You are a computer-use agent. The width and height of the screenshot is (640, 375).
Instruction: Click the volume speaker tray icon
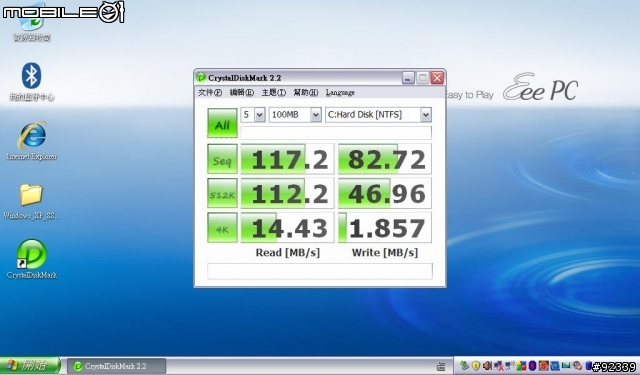coord(487,365)
